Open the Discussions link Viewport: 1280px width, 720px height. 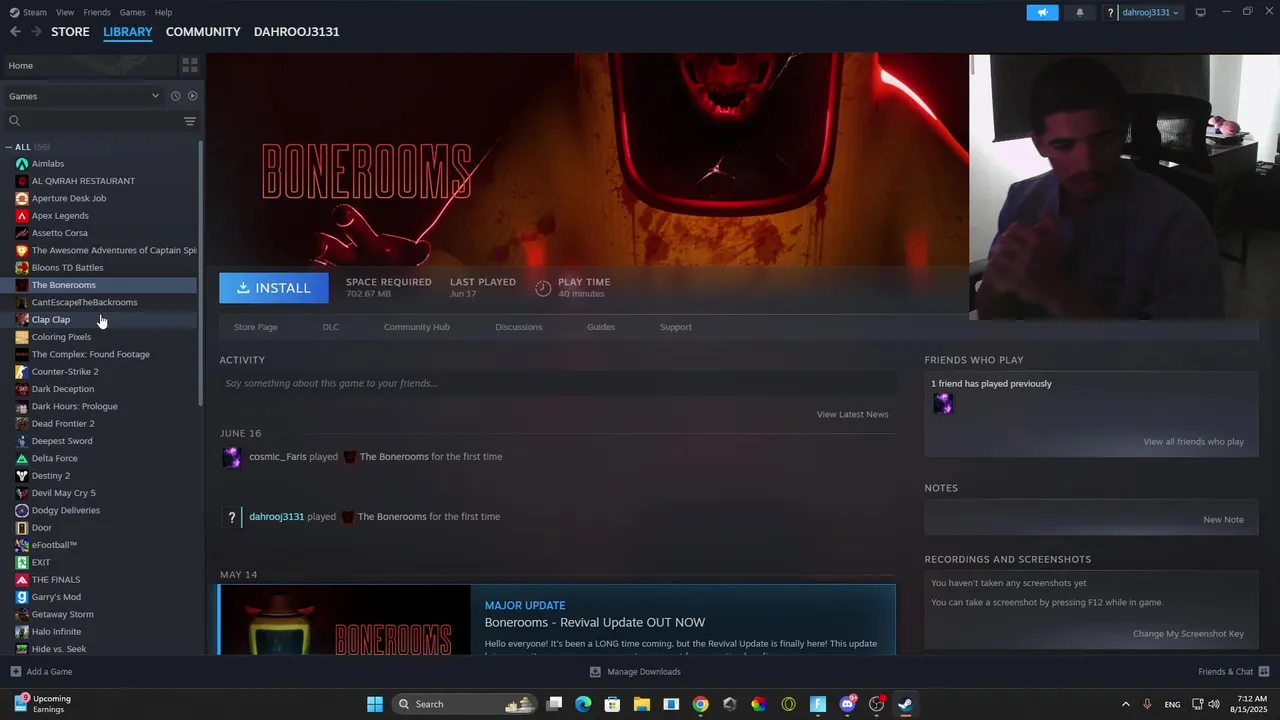[x=519, y=327]
